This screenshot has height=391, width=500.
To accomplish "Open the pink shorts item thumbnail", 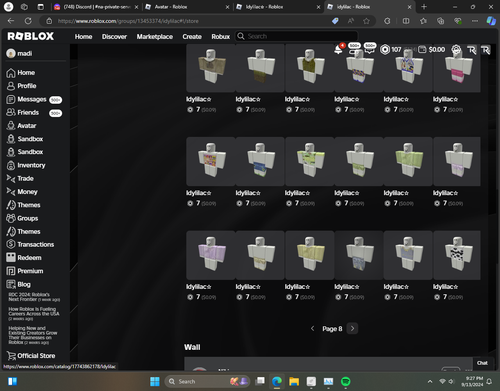I will pos(457,68).
